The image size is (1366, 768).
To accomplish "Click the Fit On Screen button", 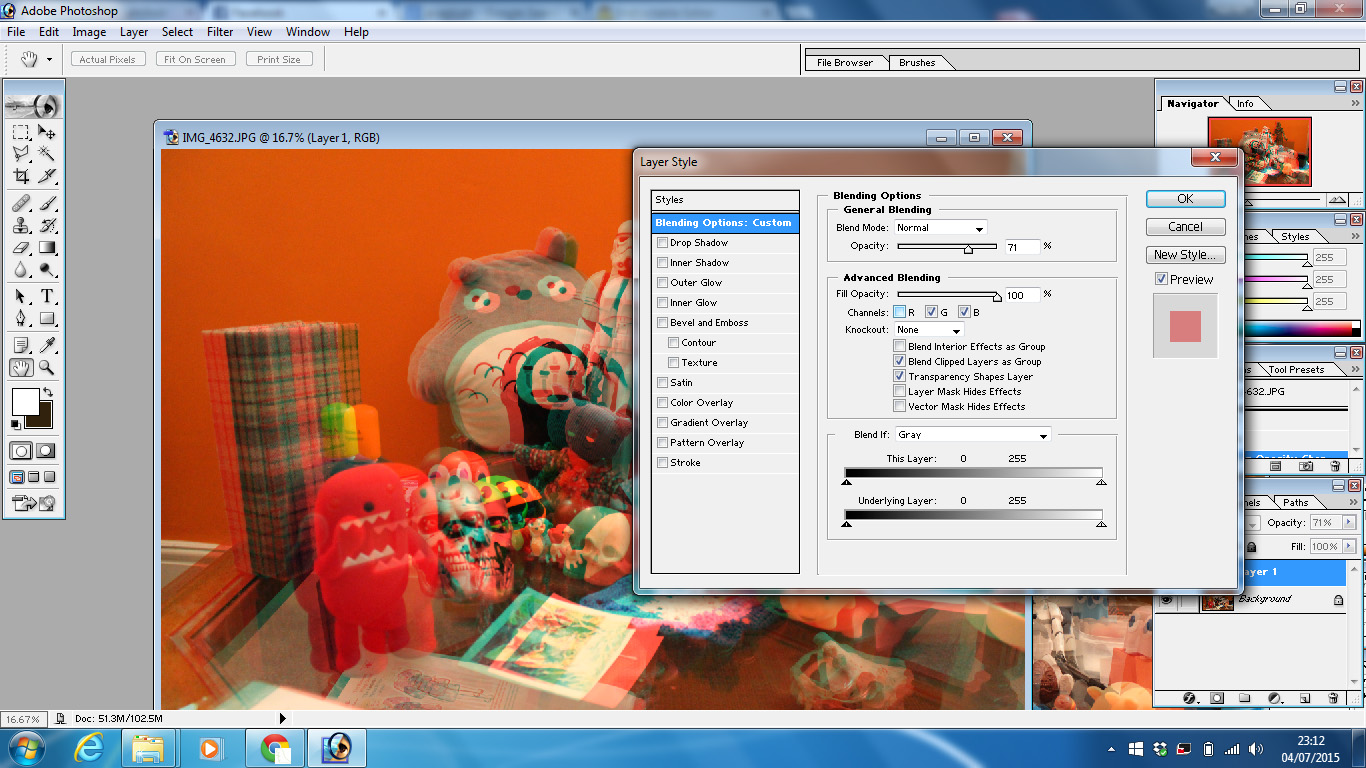I will click(196, 59).
